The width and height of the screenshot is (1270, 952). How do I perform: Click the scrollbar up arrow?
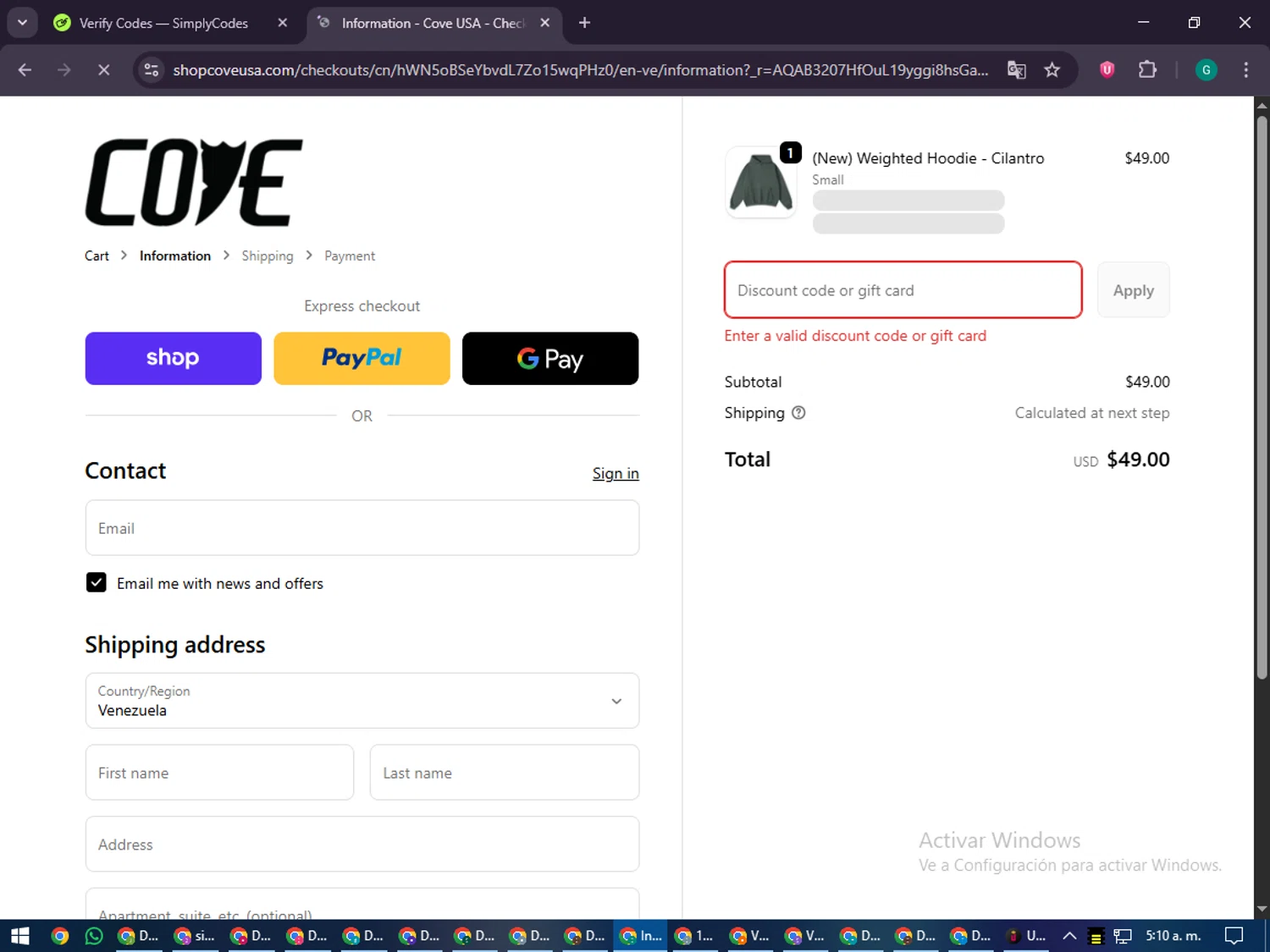1262,106
